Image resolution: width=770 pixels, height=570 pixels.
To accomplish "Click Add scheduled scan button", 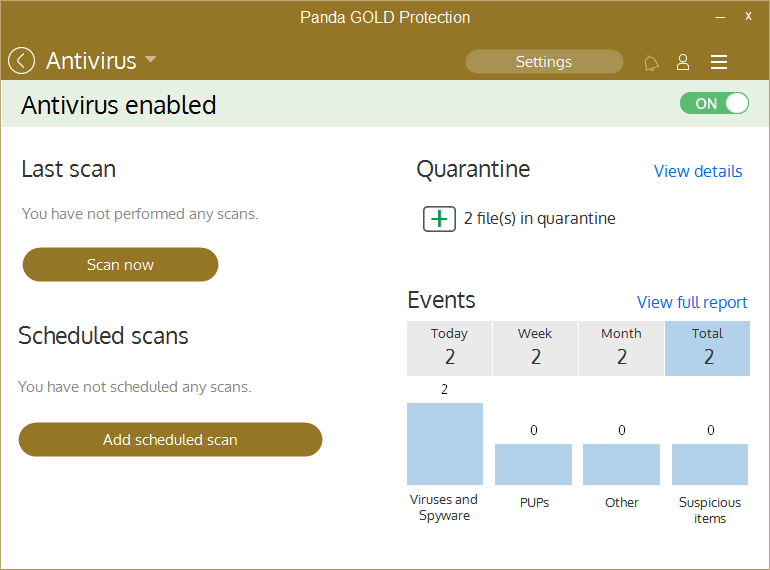I will point(170,439).
